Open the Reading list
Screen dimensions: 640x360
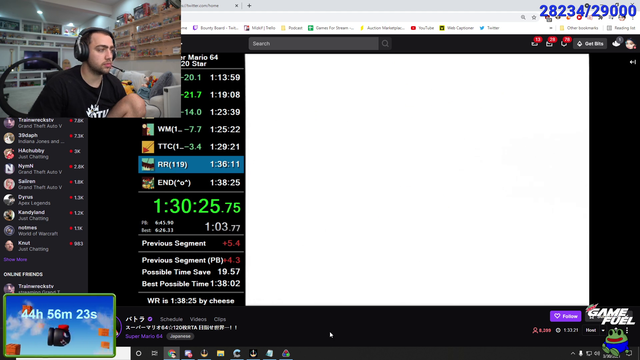[621, 28]
